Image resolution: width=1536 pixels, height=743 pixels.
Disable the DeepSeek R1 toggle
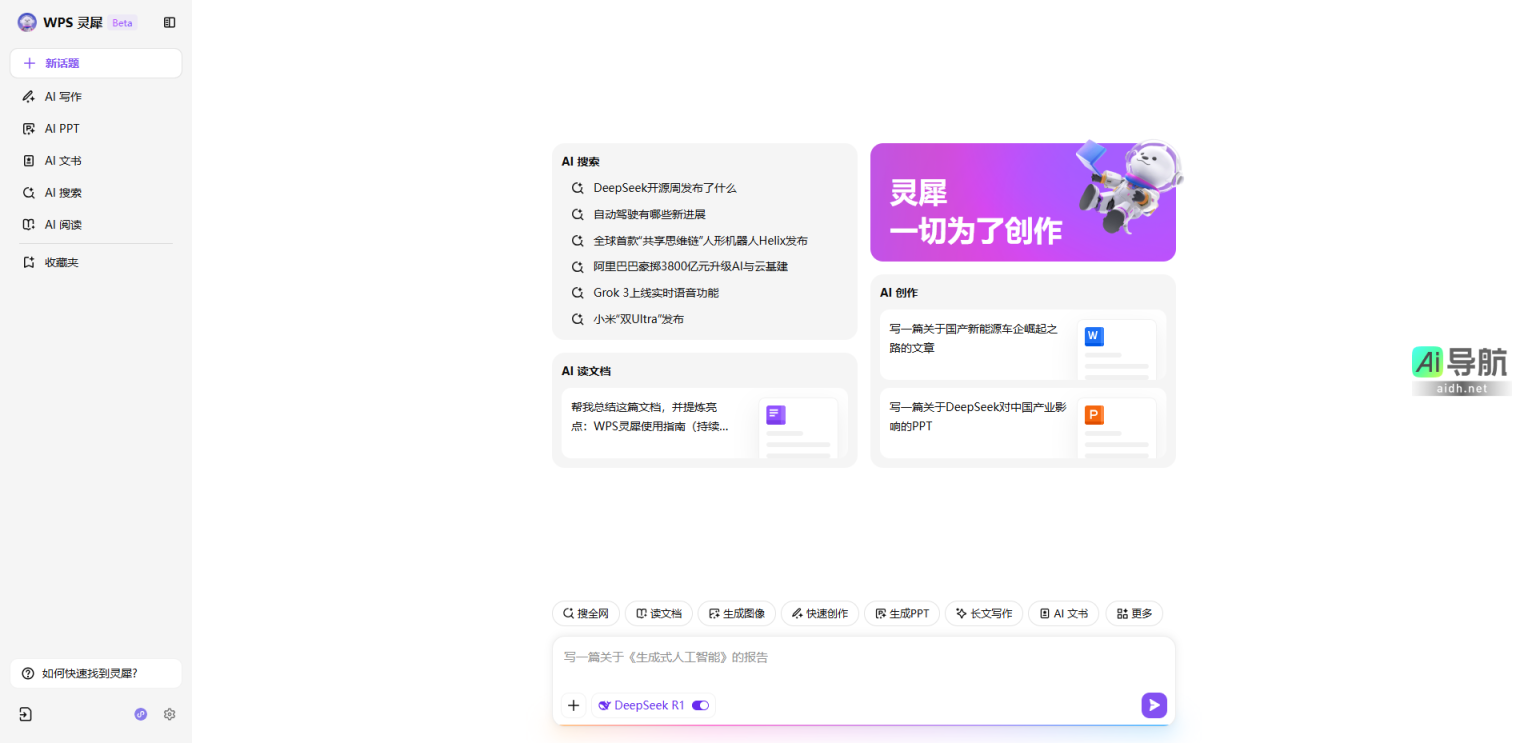(x=700, y=705)
